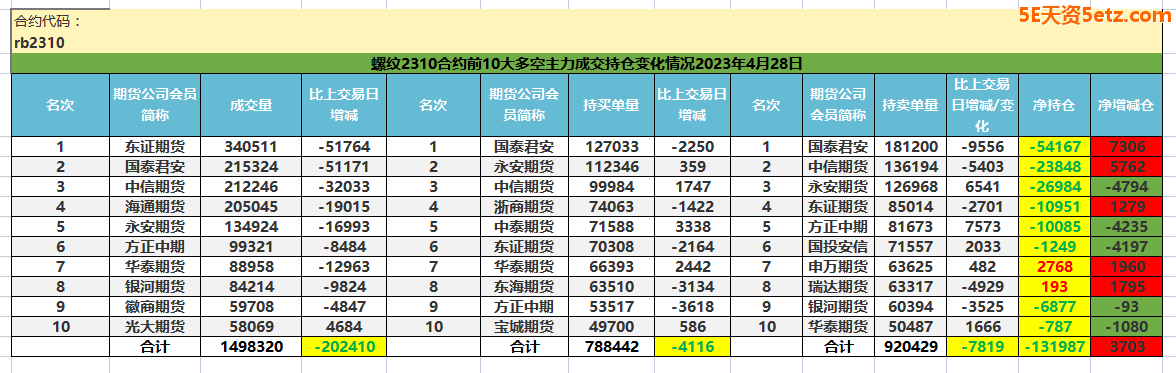Select the net total cell -131987
The image size is (1176, 373).
pos(1054,346)
